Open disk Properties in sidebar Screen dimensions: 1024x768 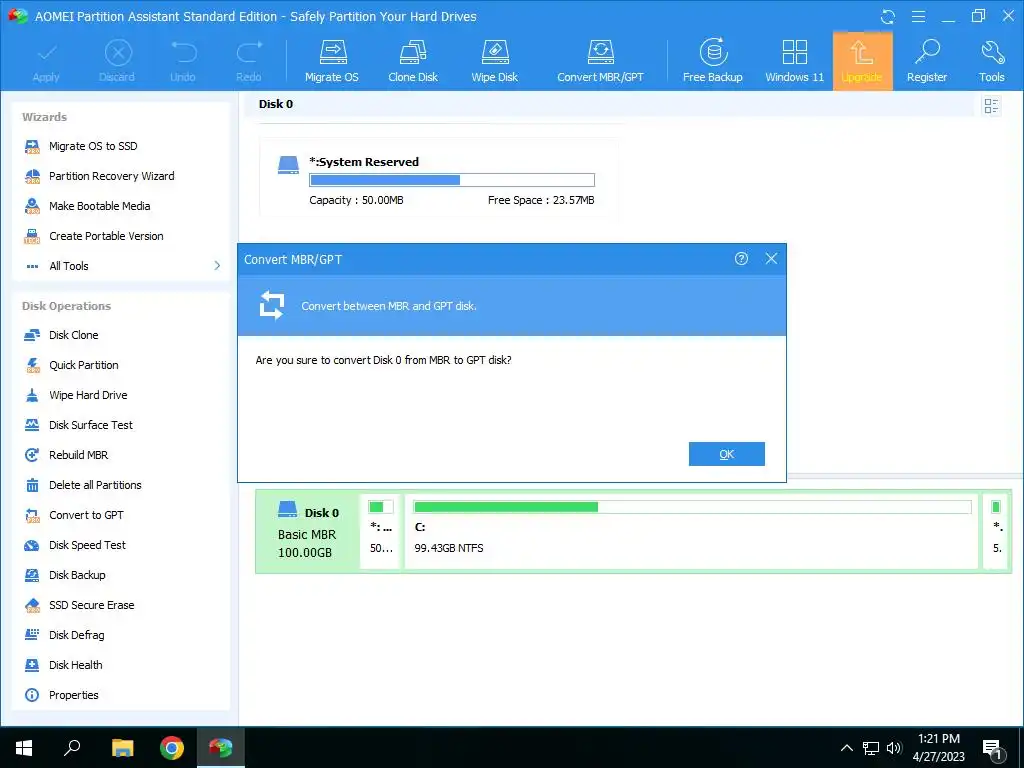click(x=73, y=696)
